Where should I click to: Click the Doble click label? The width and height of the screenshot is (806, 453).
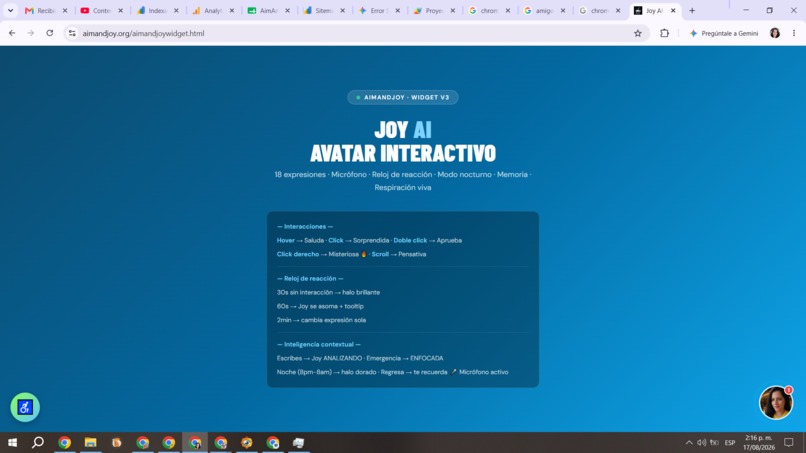point(410,240)
